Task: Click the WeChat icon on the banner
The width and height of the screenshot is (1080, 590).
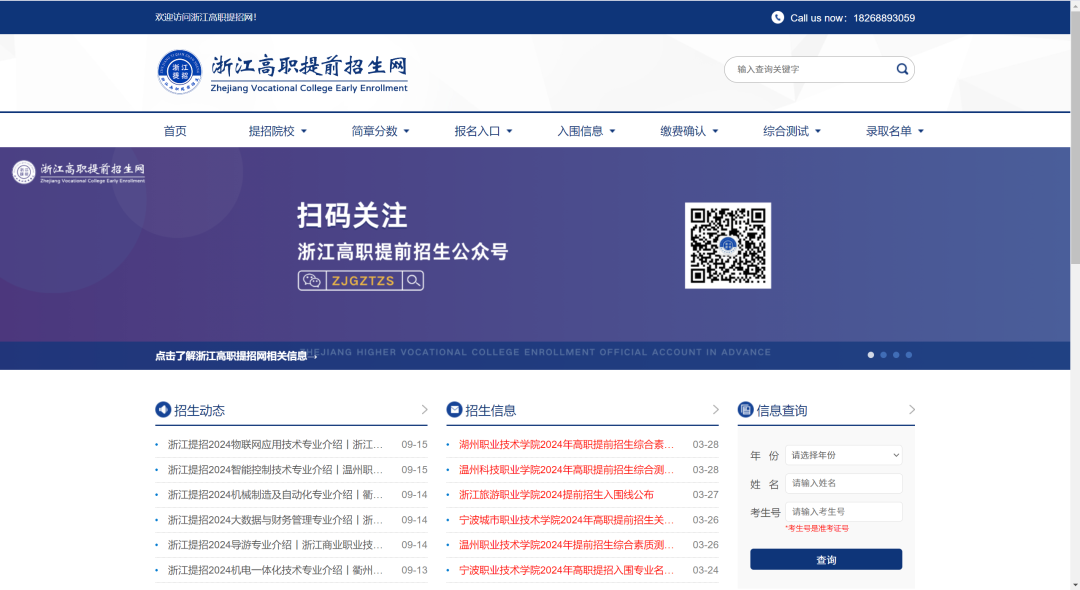Action: click(311, 281)
